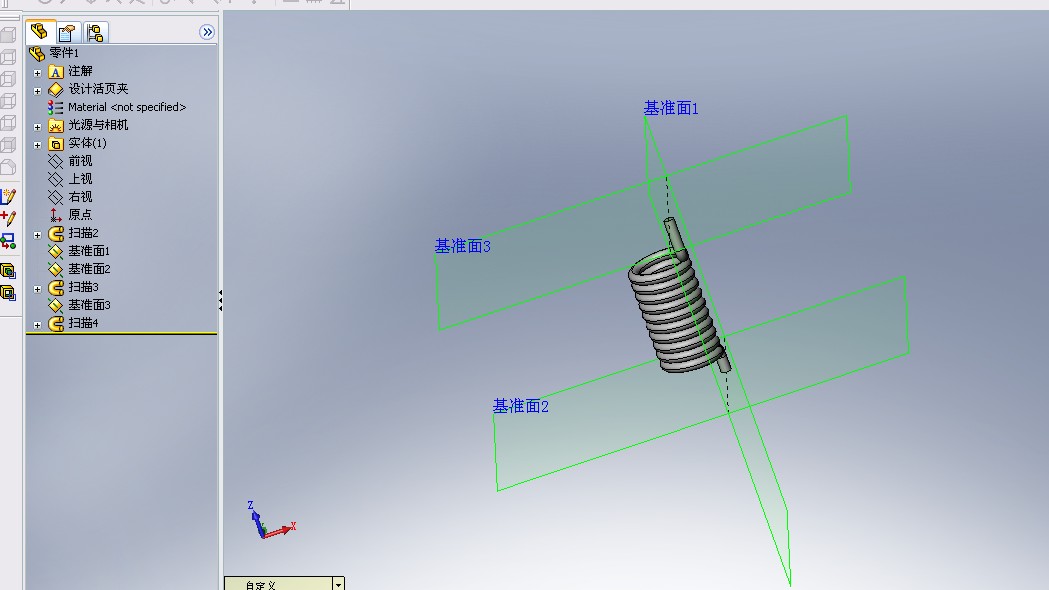Expand the 光源与相机 folder
The image size is (1049, 590).
[37, 126]
